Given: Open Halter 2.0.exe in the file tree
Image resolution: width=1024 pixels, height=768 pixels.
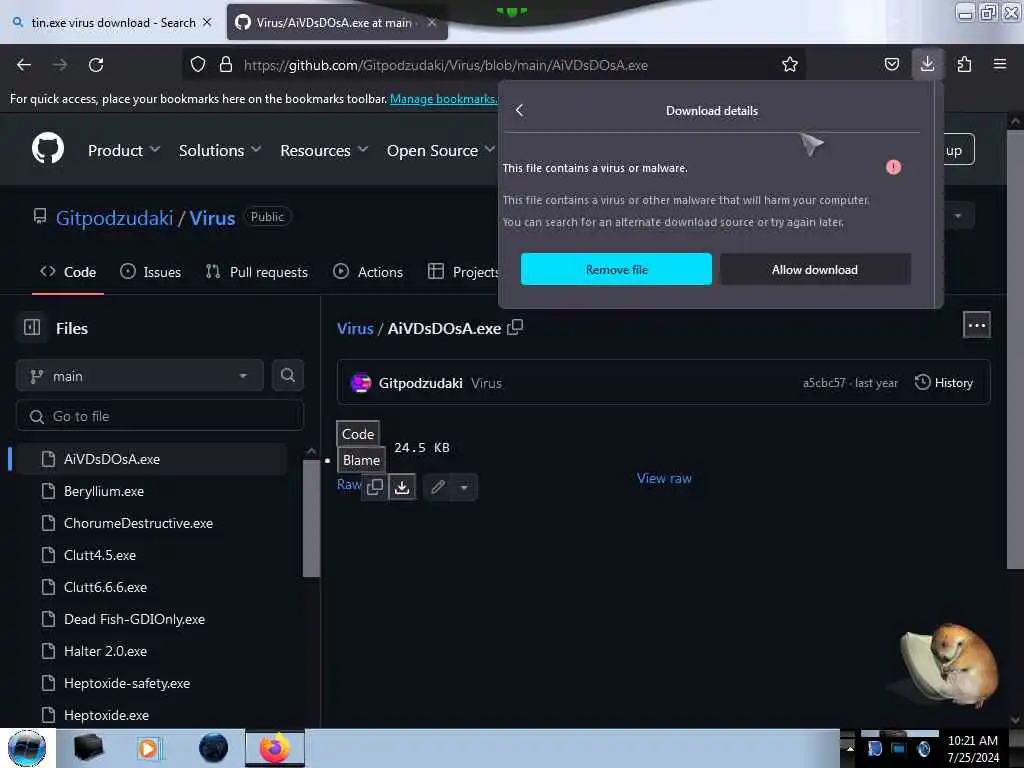Looking at the screenshot, I should pyautogui.click(x=105, y=650).
